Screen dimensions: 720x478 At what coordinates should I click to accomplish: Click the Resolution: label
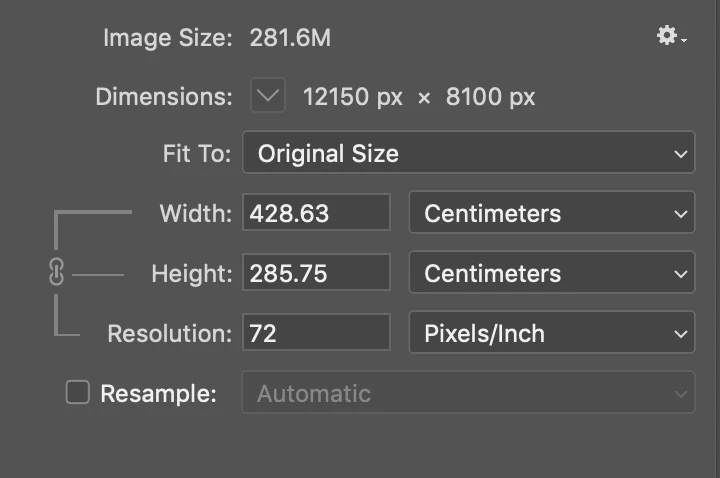[x=170, y=334]
